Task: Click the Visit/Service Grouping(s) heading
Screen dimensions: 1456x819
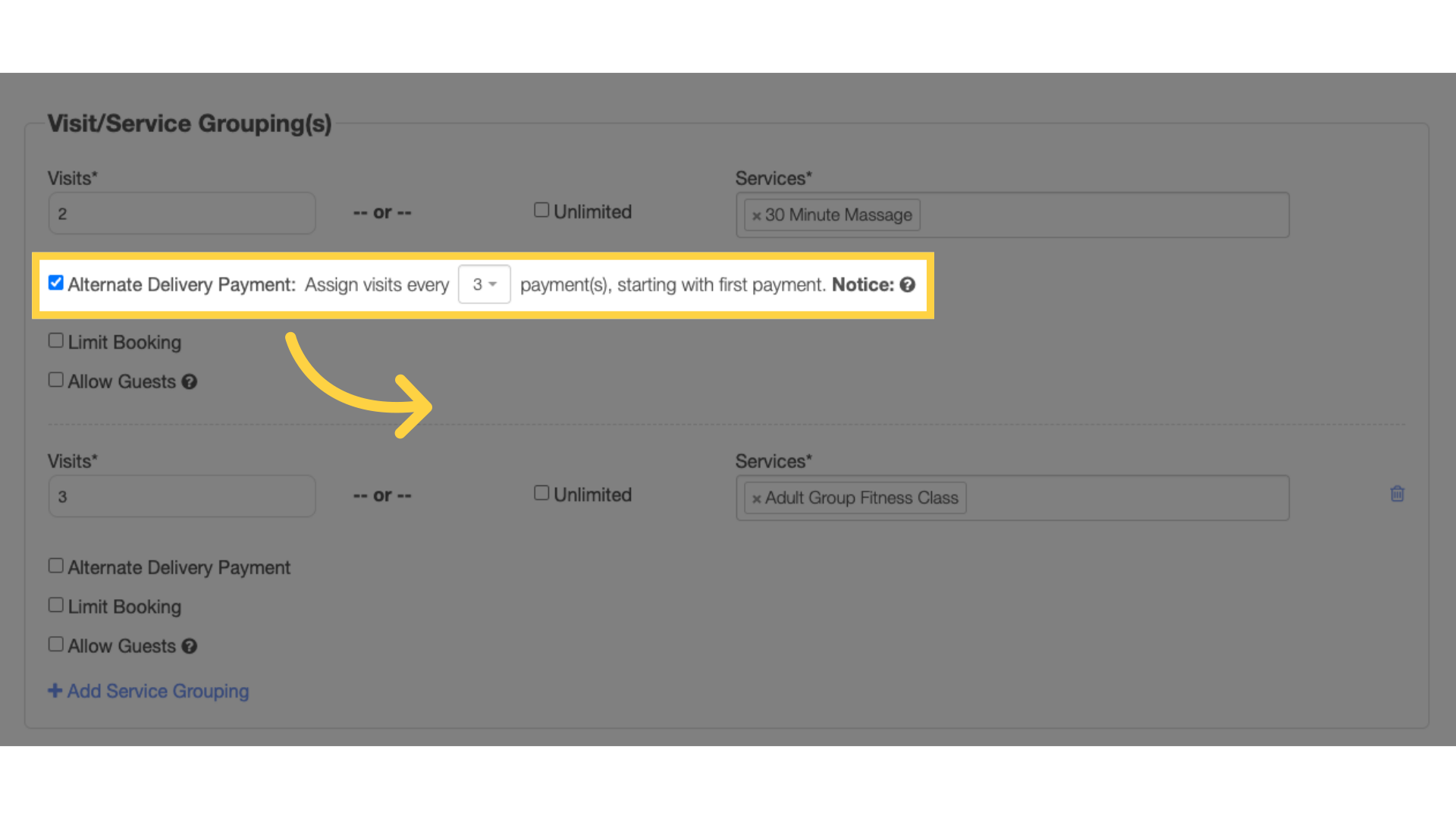Action: (x=190, y=124)
